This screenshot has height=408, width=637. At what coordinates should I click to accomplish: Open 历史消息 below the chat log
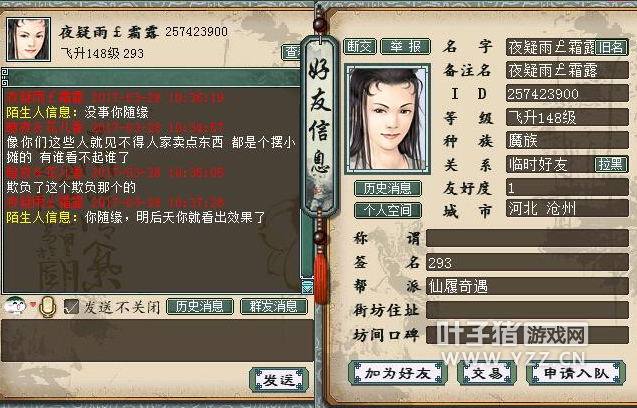[200, 306]
